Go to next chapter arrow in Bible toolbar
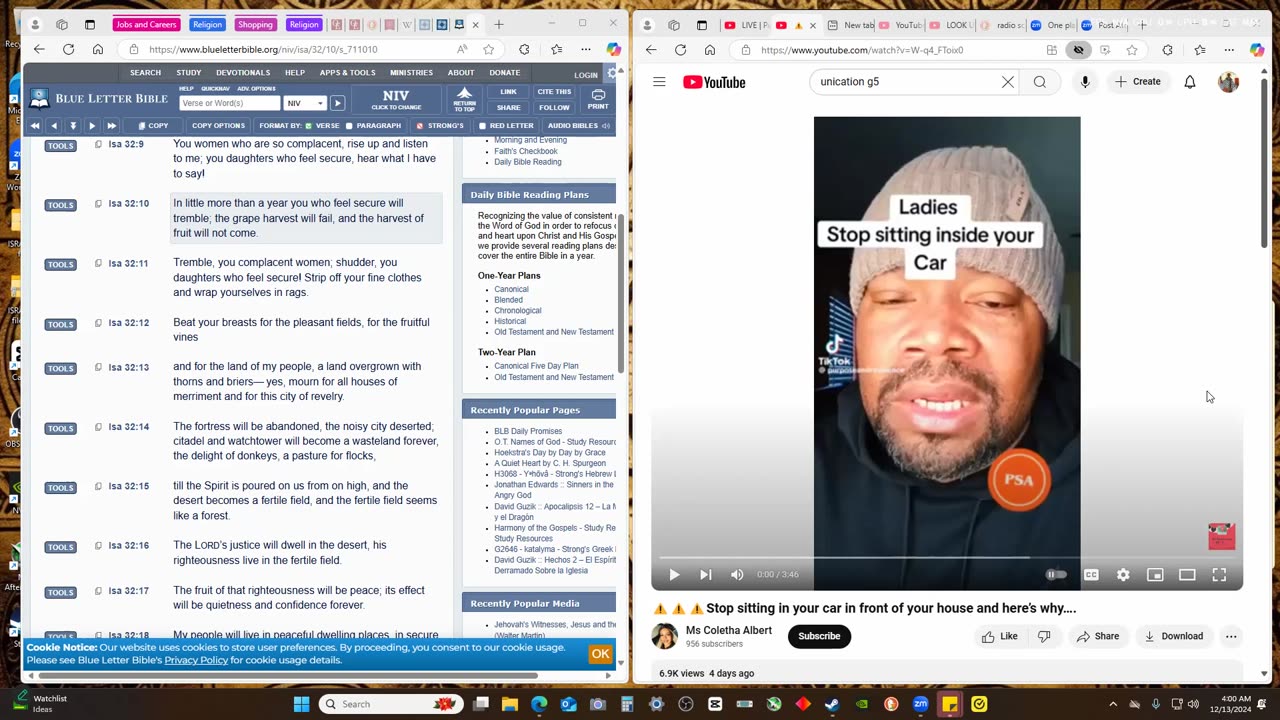 92,126
